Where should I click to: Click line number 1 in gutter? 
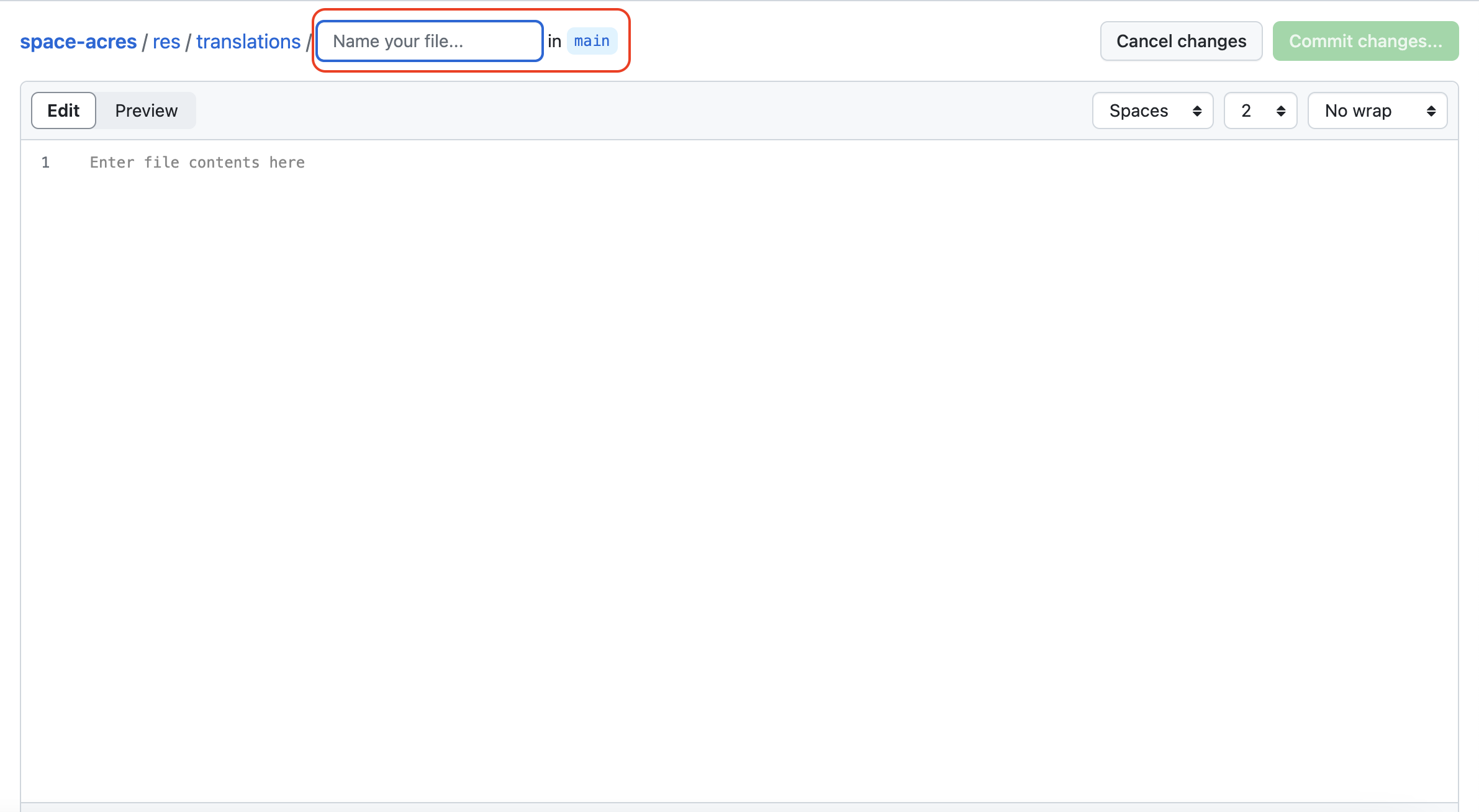pyautogui.click(x=45, y=163)
